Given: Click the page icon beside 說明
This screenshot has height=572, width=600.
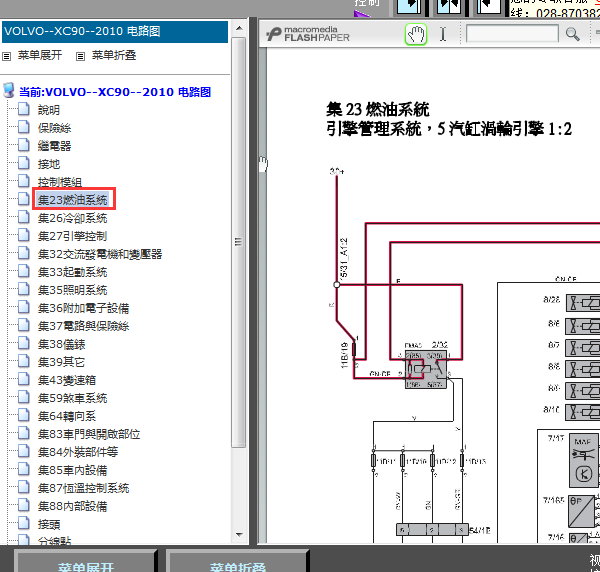Looking at the screenshot, I should (24, 109).
